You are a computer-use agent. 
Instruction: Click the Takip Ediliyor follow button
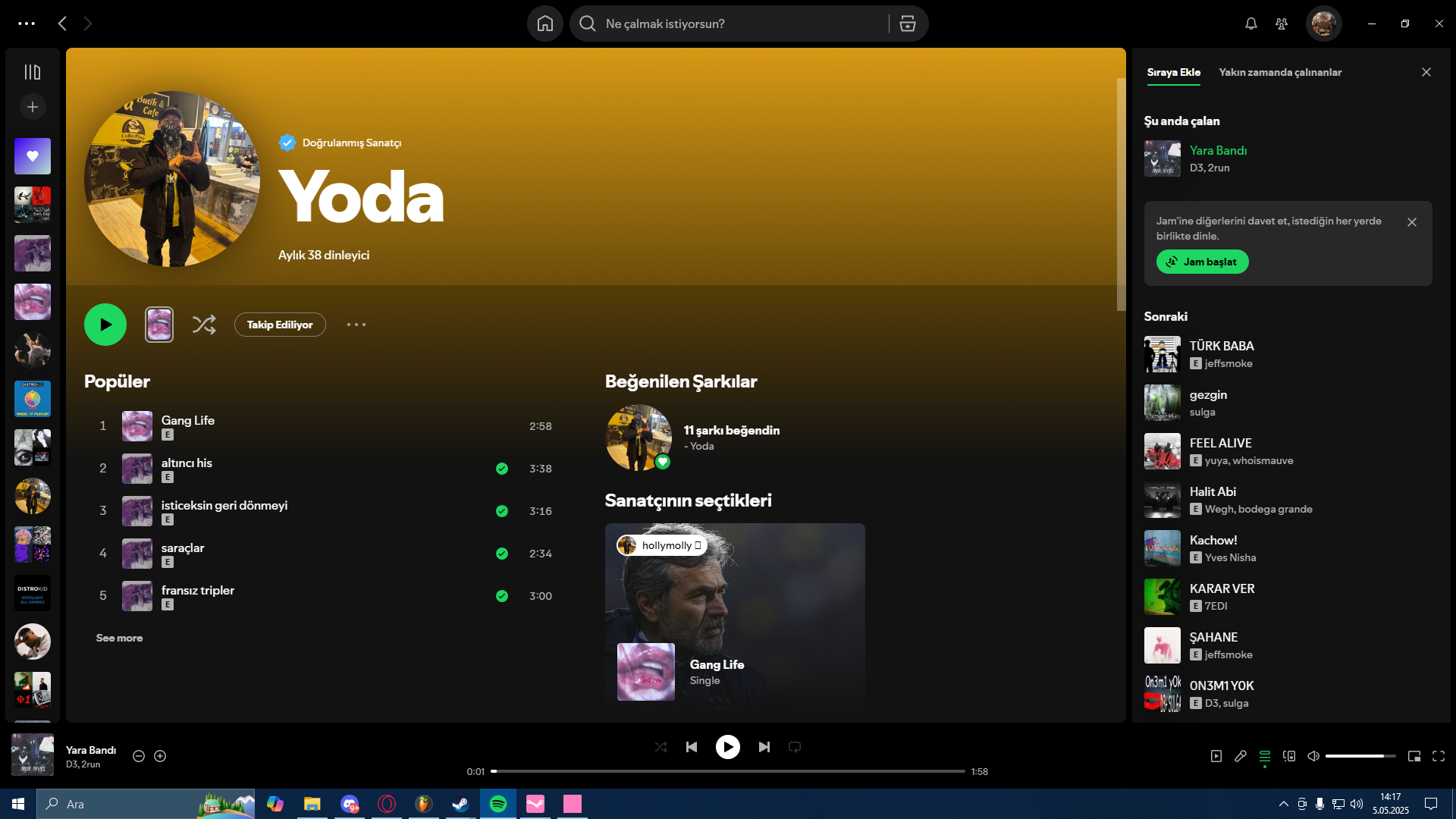280,325
